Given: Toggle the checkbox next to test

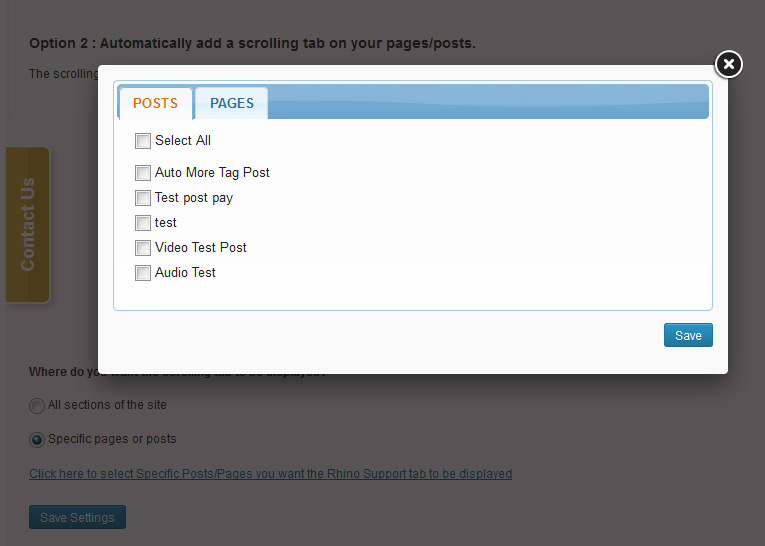Looking at the screenshot, I should (x=142, y=223).
